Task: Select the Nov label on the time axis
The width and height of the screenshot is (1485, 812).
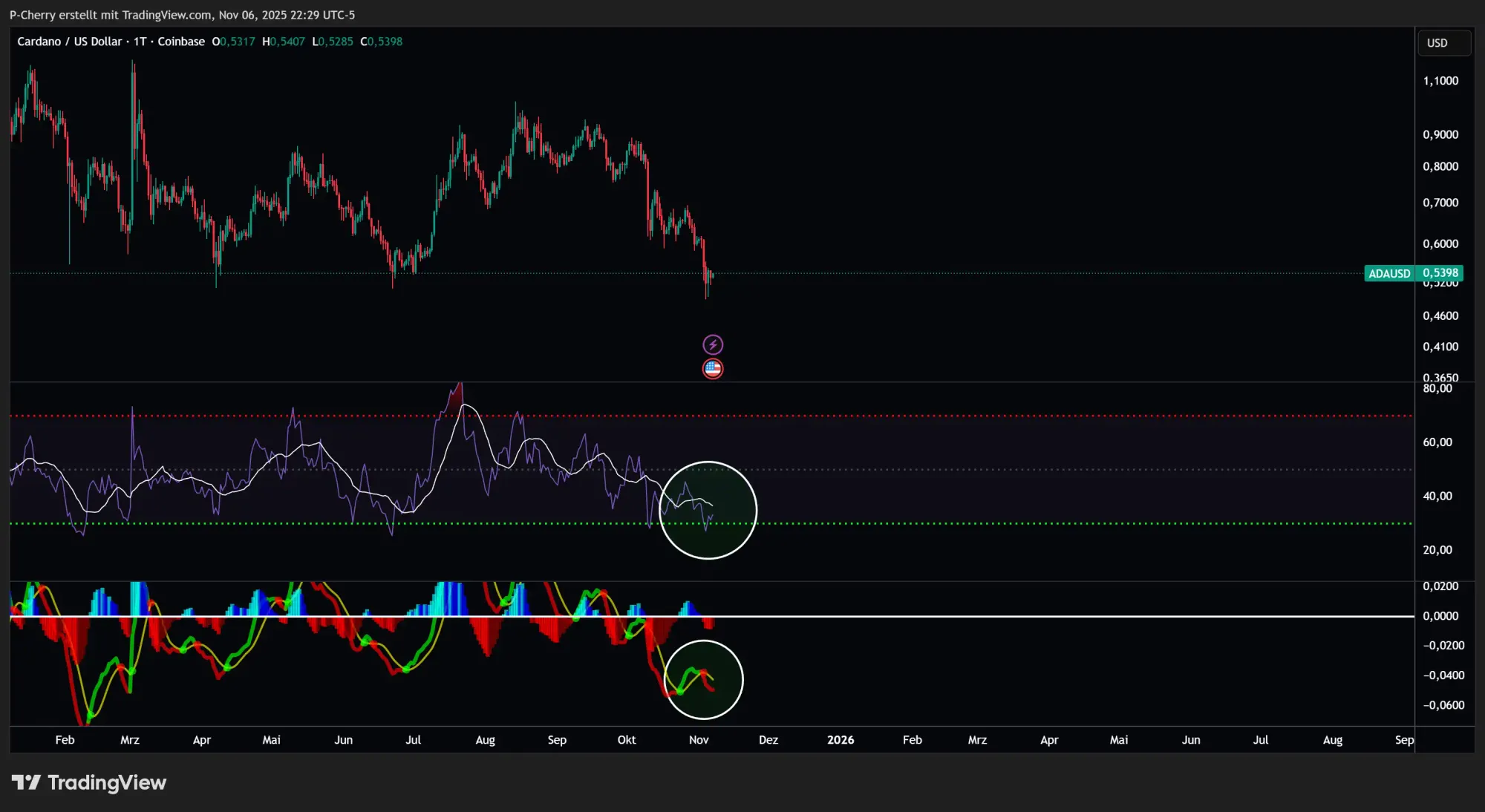Action: (x=698, y=740)
